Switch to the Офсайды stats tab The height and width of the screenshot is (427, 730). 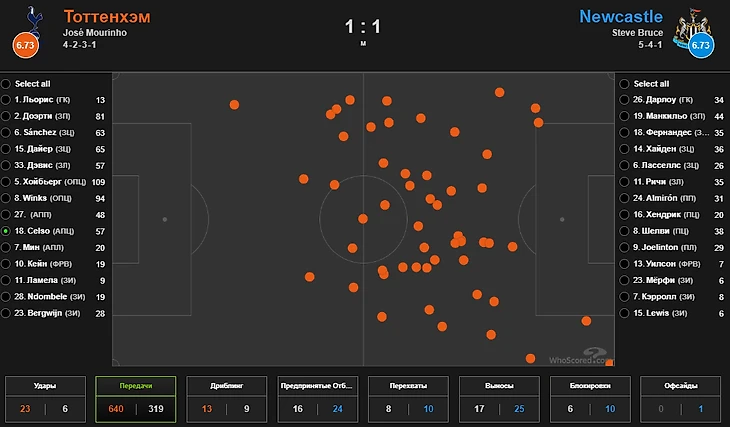(x=681, y=399)
